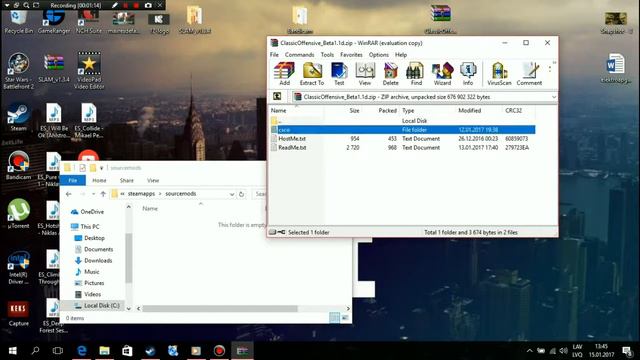The height and width of the screenshot is (360, 640).
Task: Select Local Disk (C:) in sidebar
Action: click(97, 305)
